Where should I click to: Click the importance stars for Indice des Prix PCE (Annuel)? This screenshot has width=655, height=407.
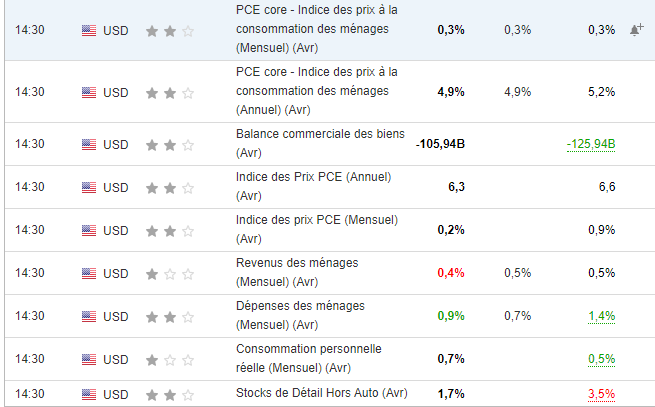tap(170, 187)
